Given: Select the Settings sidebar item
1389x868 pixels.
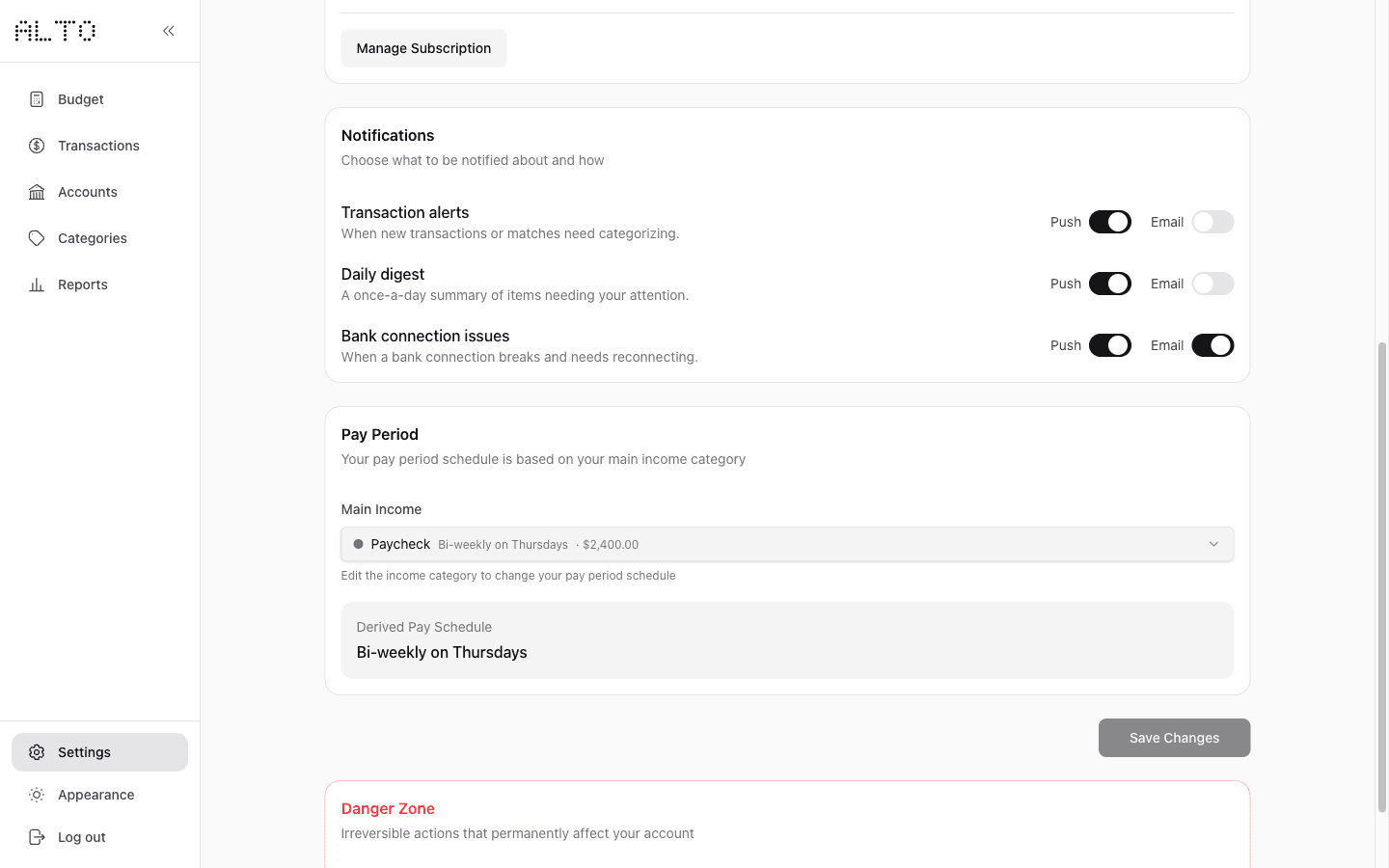Looking at the screenshot, I should coord(99,752).
